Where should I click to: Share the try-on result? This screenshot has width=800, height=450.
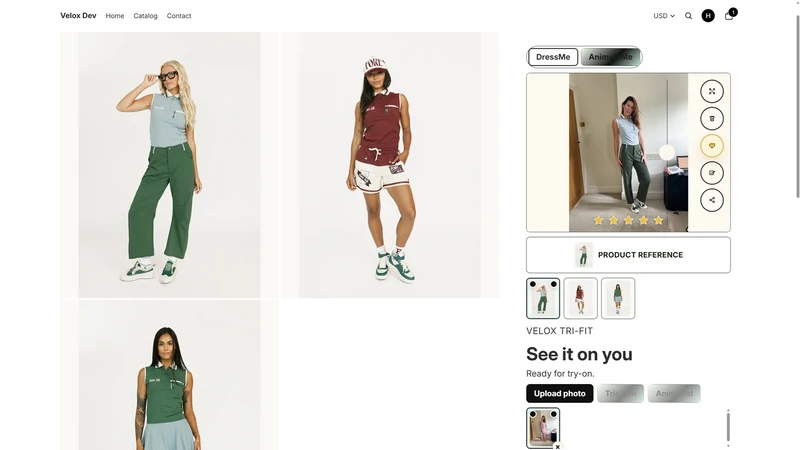tap(712, 200)
